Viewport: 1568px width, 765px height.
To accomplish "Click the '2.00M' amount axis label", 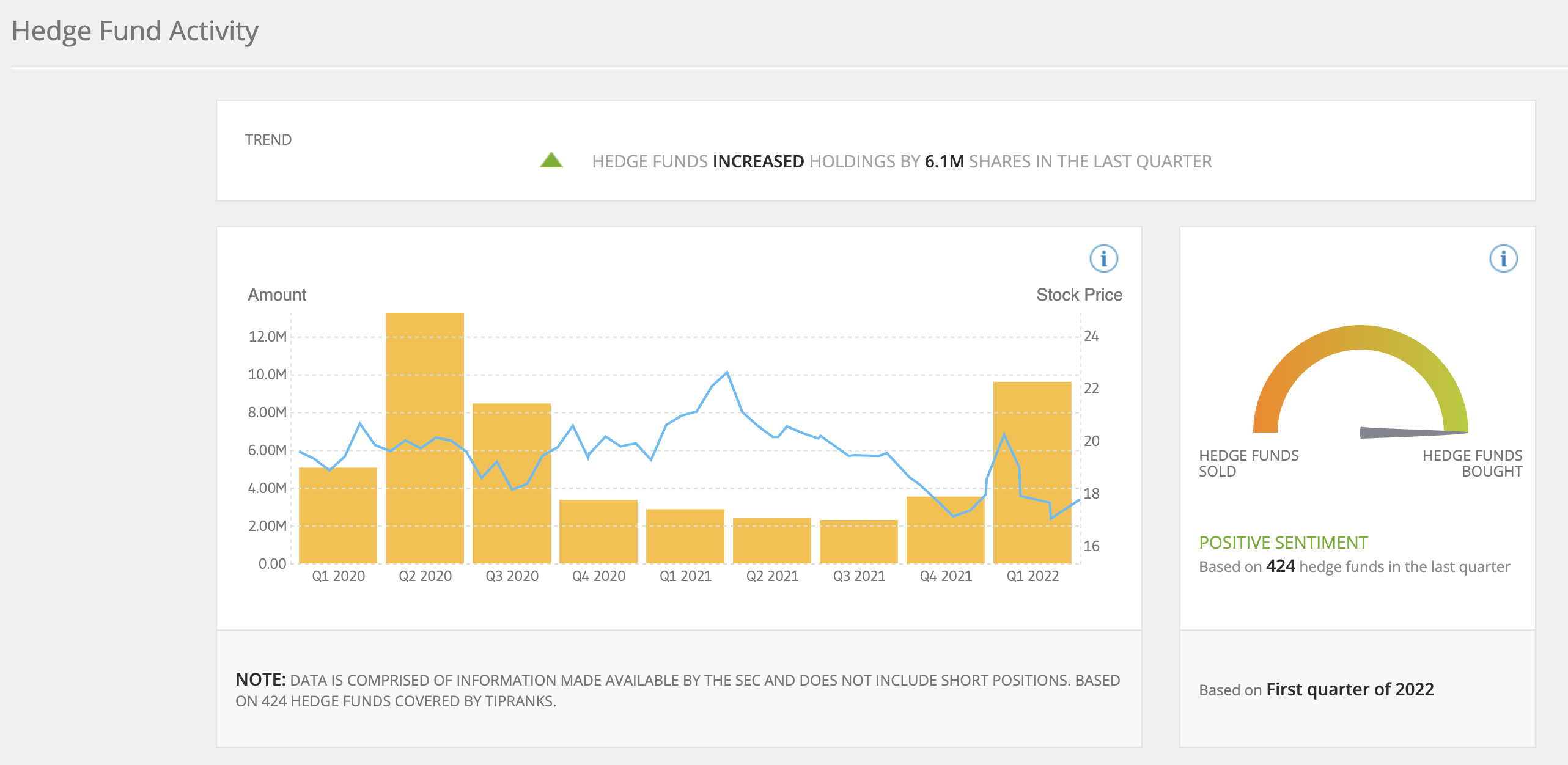I will tap(267, 526).
